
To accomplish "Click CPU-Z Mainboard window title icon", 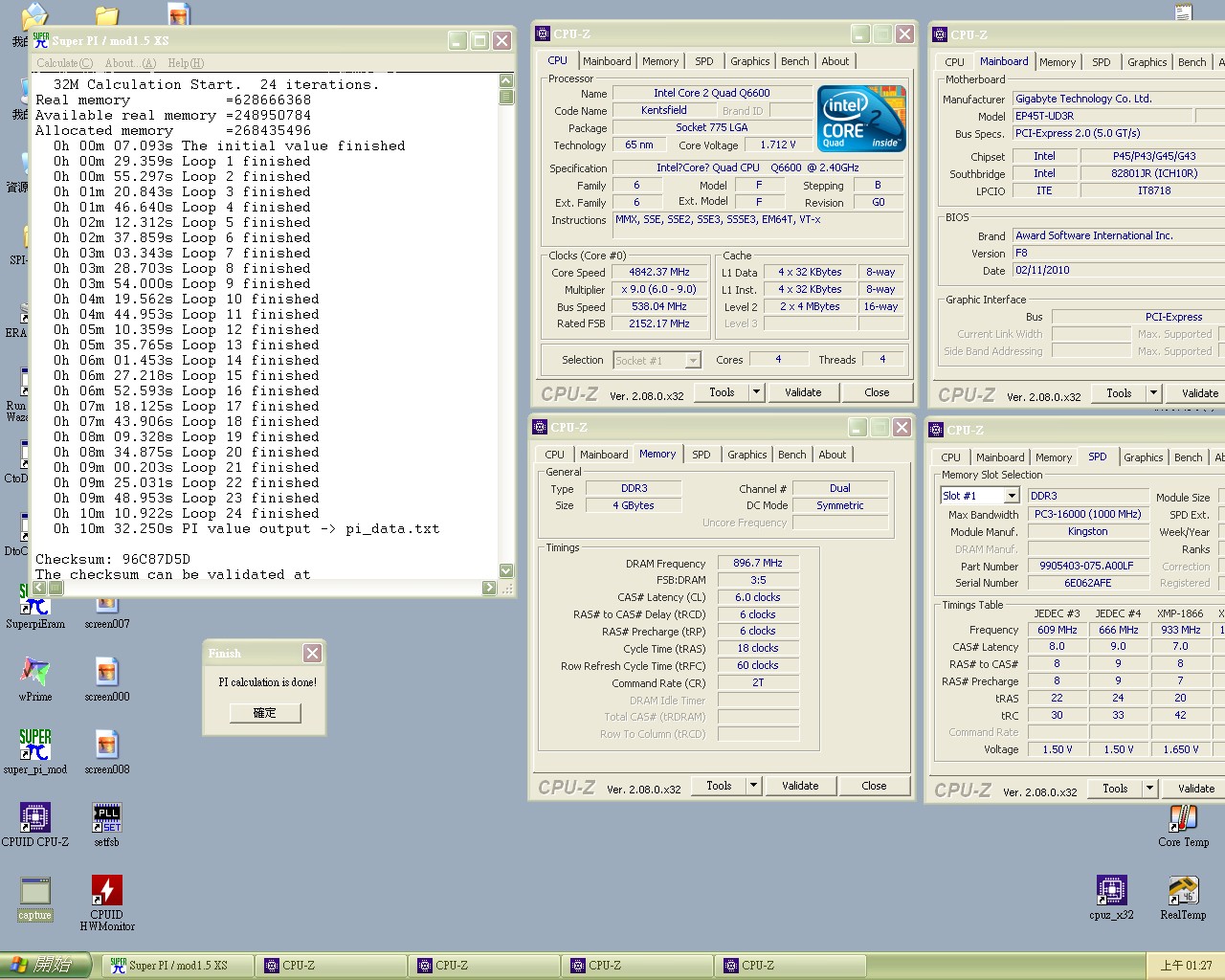I will (940, 34).
